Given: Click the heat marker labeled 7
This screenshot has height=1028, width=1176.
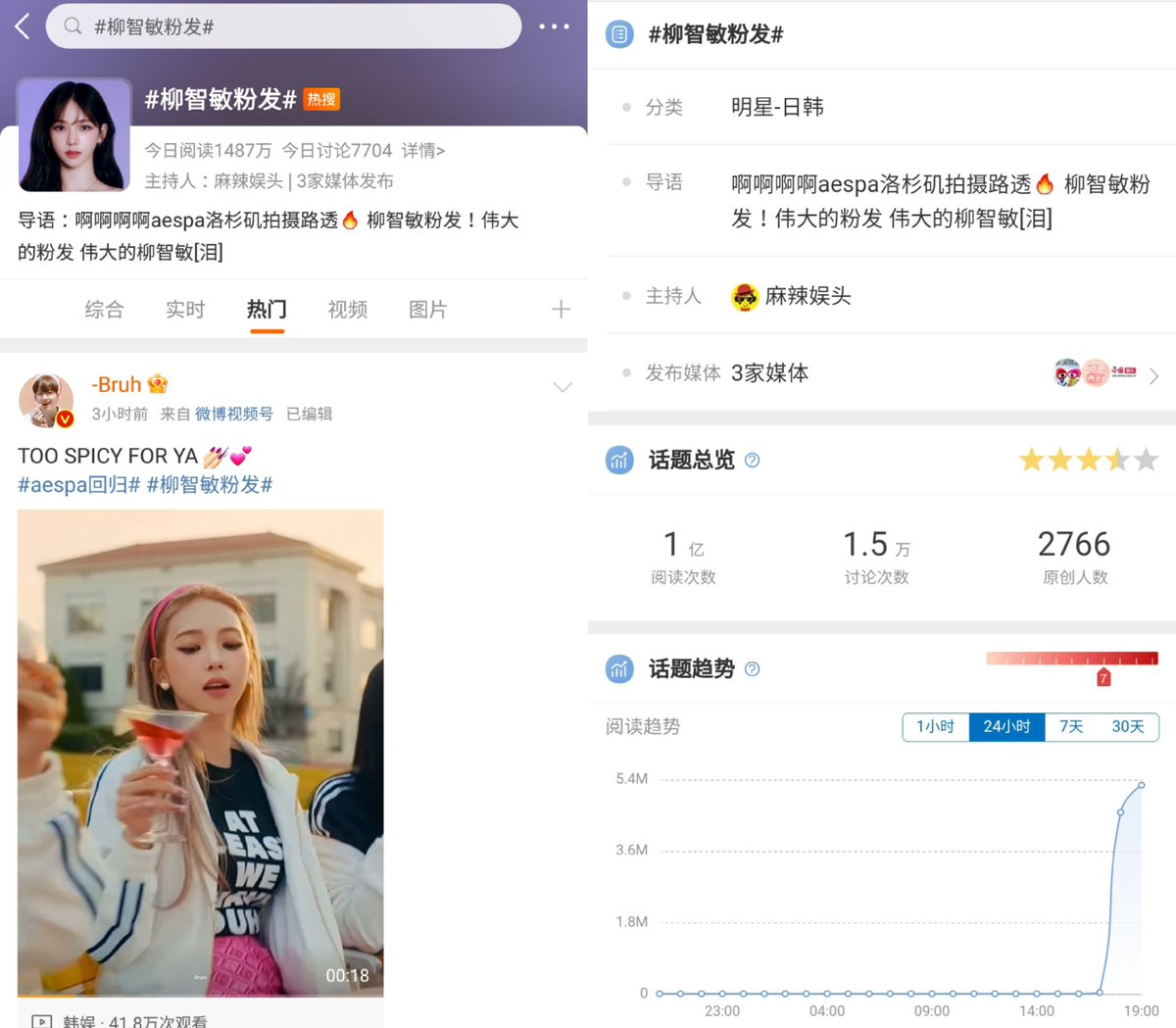Looking at the screenshot, I should click(x=1103, y=677).
